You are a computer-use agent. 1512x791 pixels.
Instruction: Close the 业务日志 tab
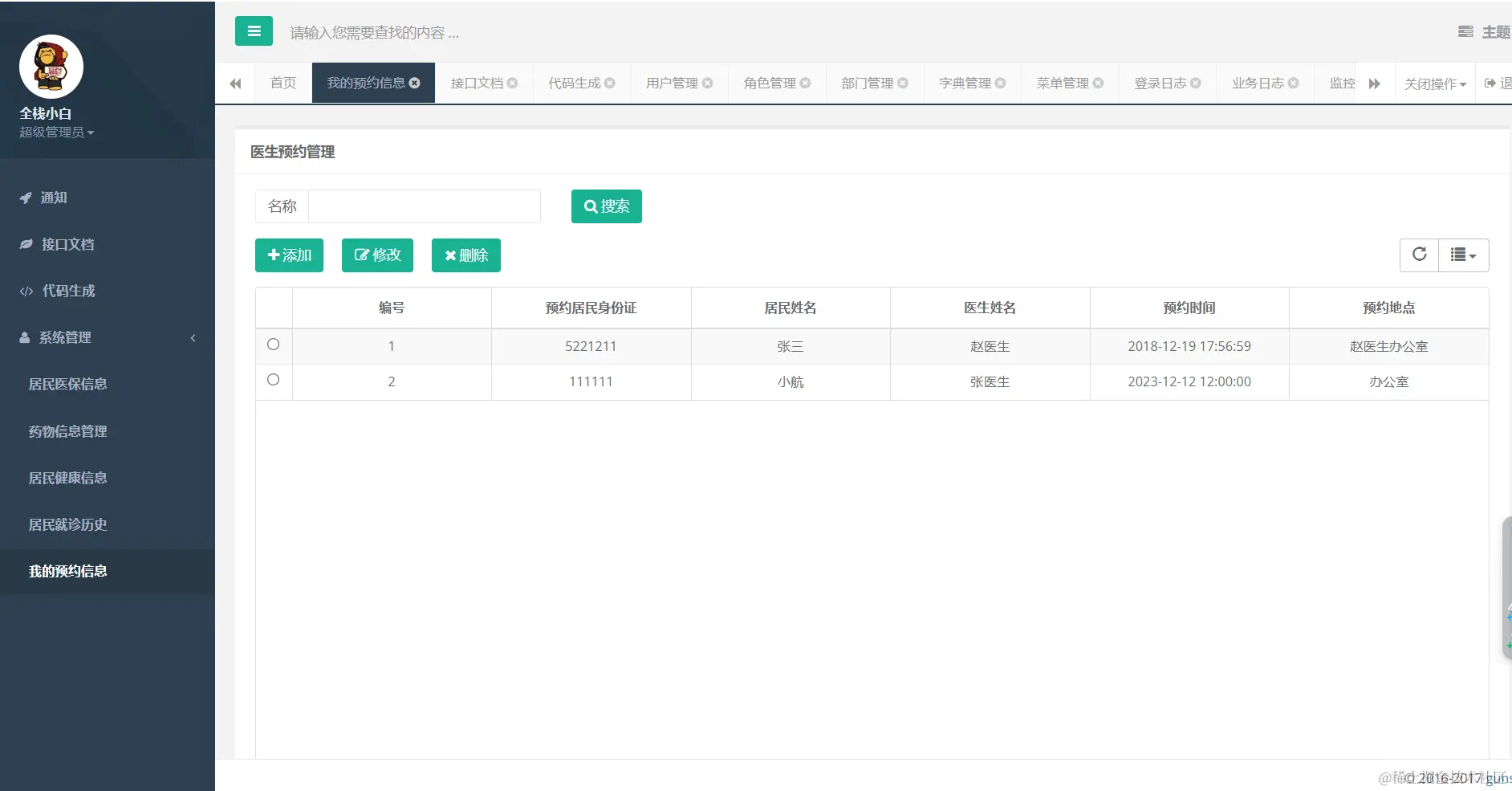pos(1293,83)
